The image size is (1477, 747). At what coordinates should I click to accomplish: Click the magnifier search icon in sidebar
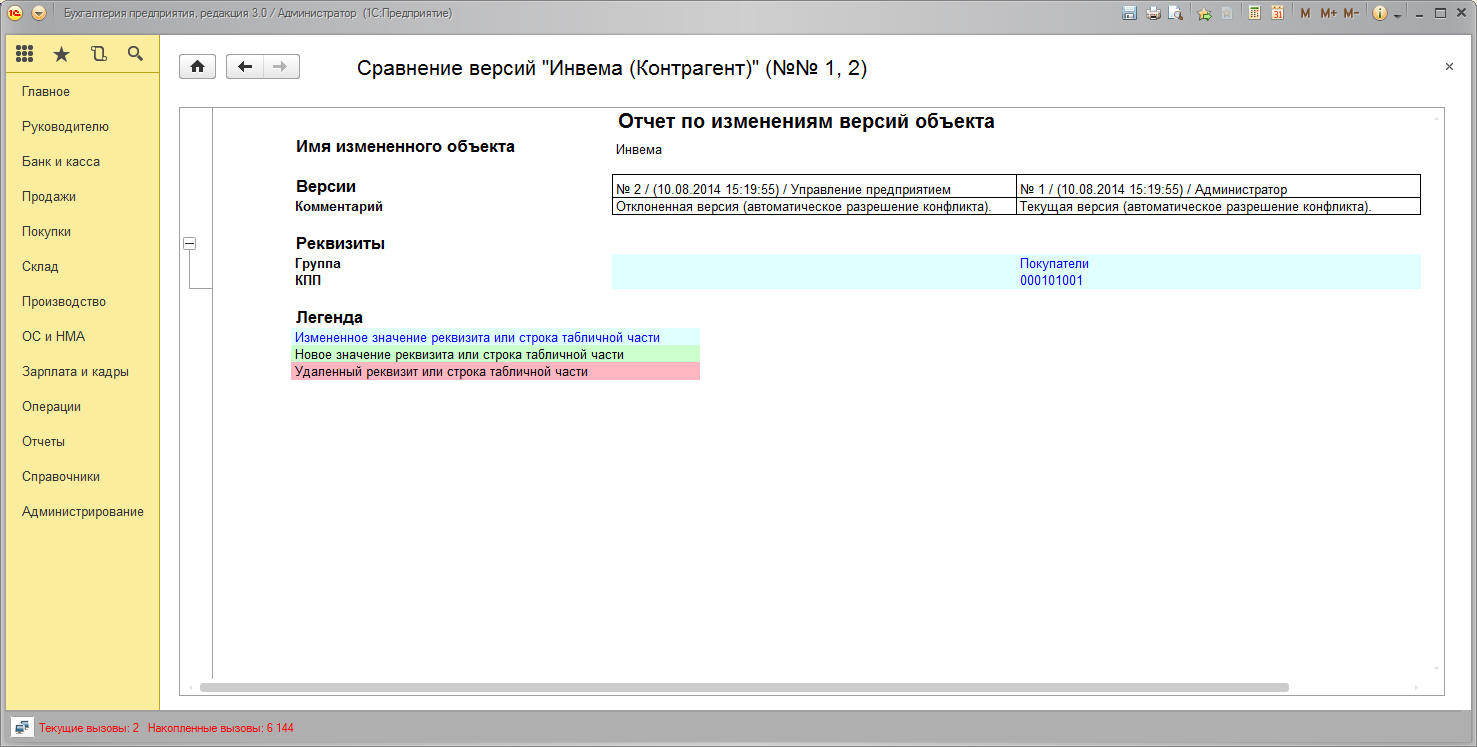click(135, 54)
